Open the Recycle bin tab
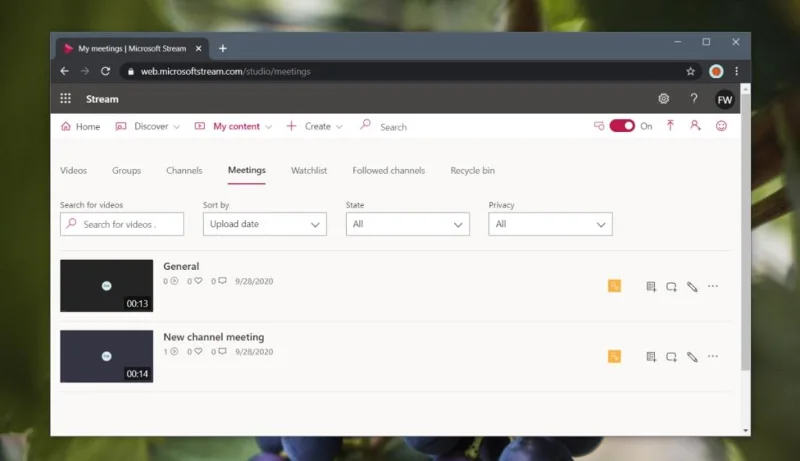 472,170
